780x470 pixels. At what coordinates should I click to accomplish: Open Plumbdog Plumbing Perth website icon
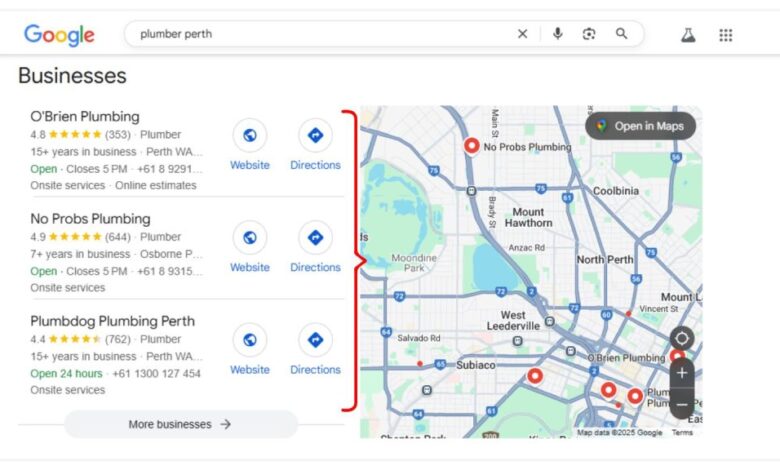(250, 340)
